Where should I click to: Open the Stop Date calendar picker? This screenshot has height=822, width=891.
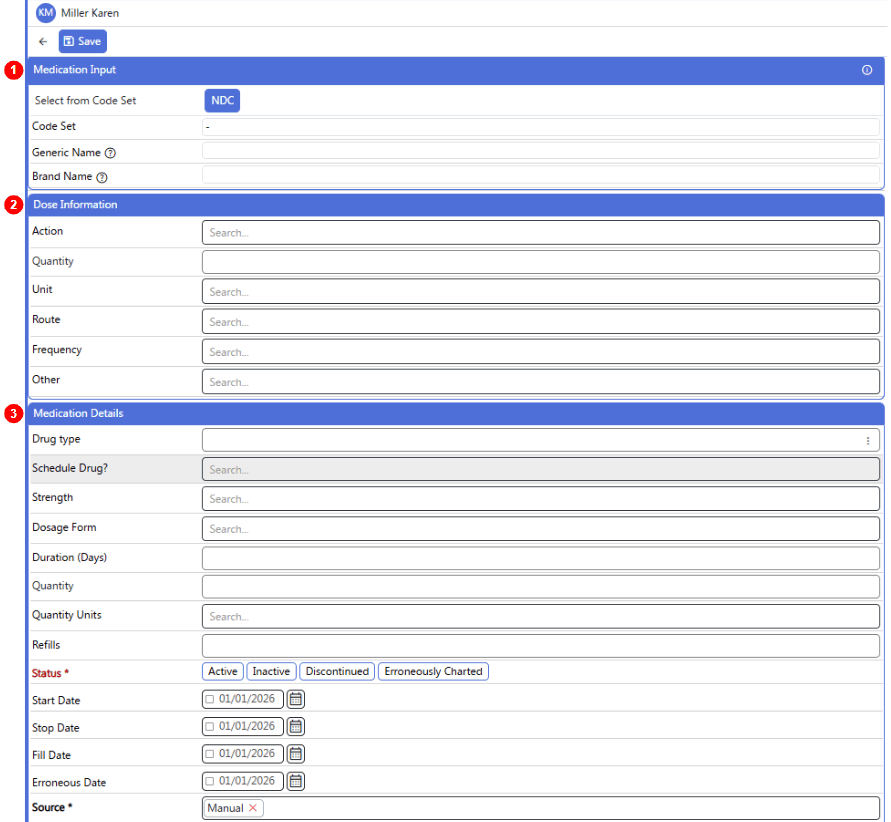(295, 727)
